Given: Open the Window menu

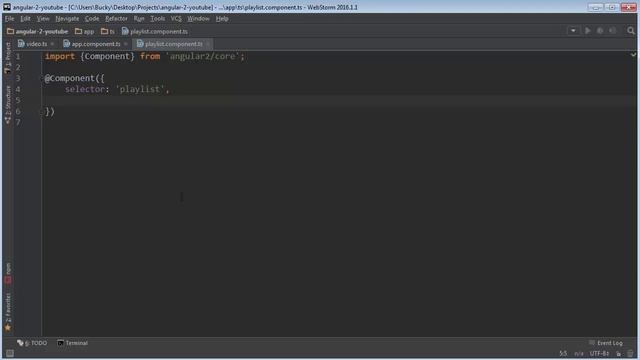Looking at the screenshot, I should point(198,19).
